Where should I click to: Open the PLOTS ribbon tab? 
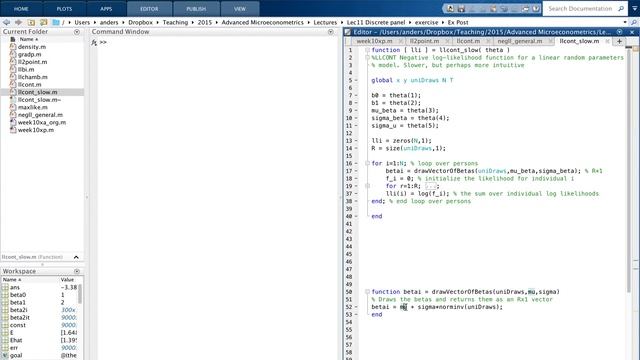pos(64,9)
